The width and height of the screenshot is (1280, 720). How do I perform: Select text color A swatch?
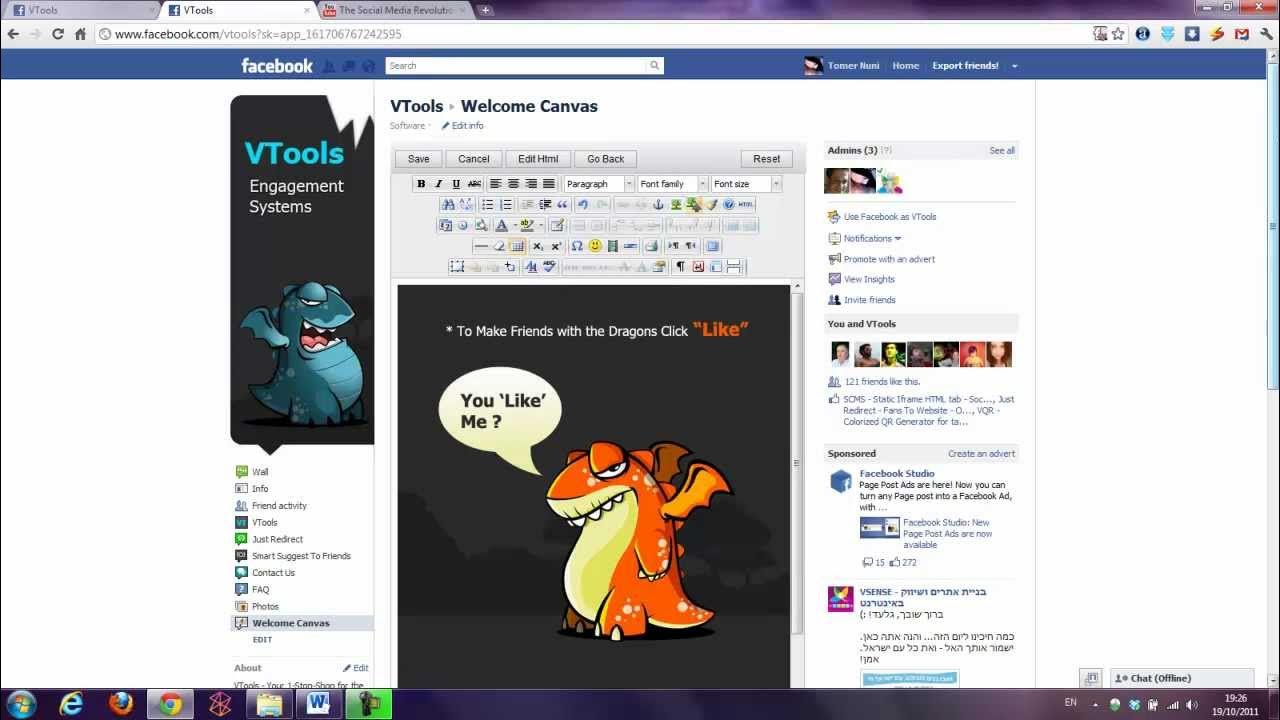pos(502,226)
